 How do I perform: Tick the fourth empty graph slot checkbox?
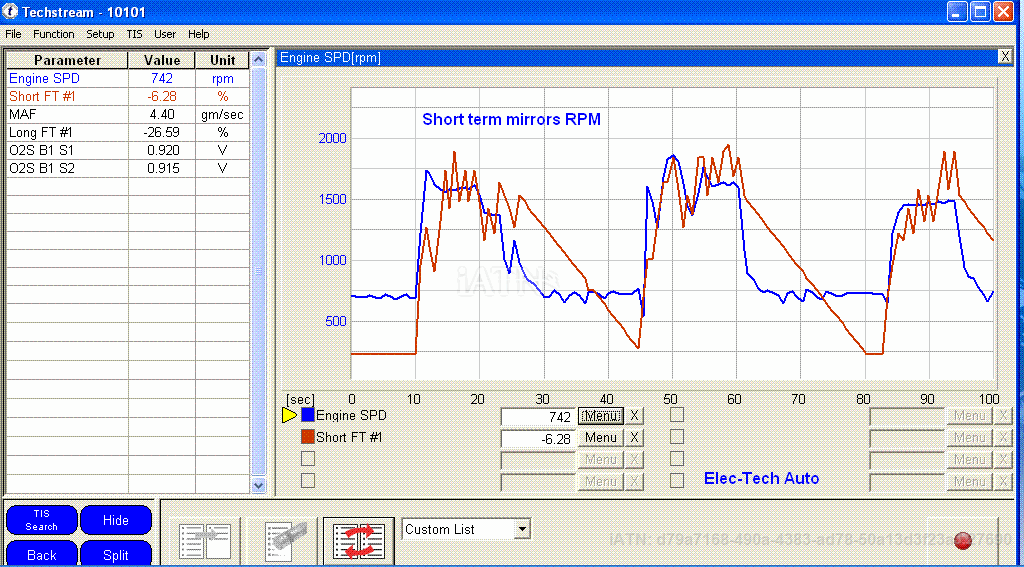pos(308,481)
